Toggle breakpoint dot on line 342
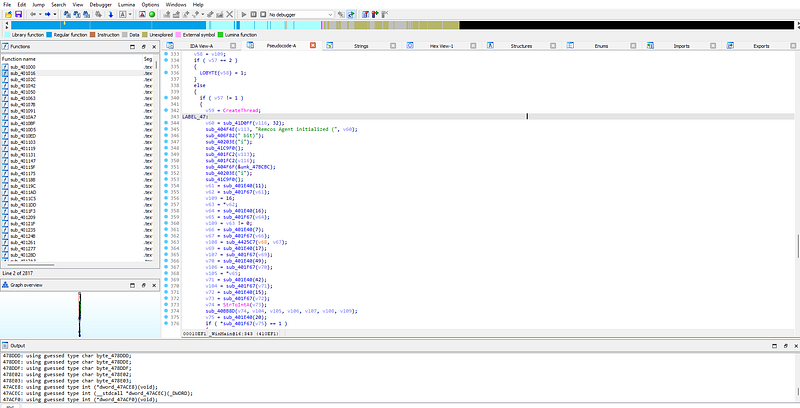Image resolution: width=800 pixels, height=408 pixels. pos(166,110)
